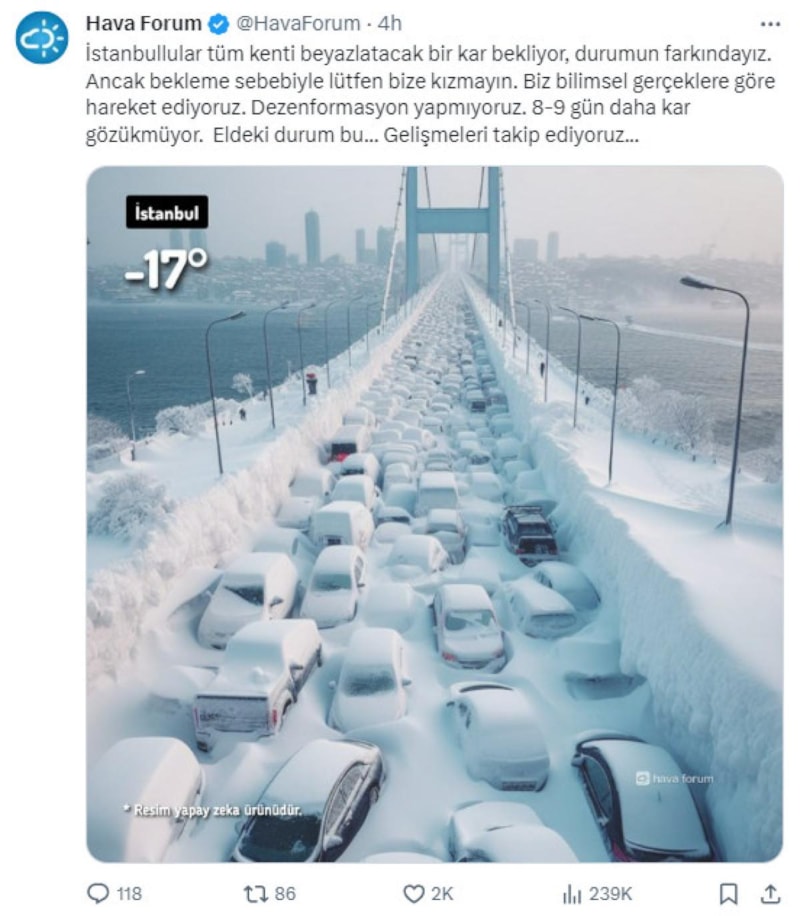Click the tweet text body
Screen dimensions: 800x916
click(x=431, y=94)
